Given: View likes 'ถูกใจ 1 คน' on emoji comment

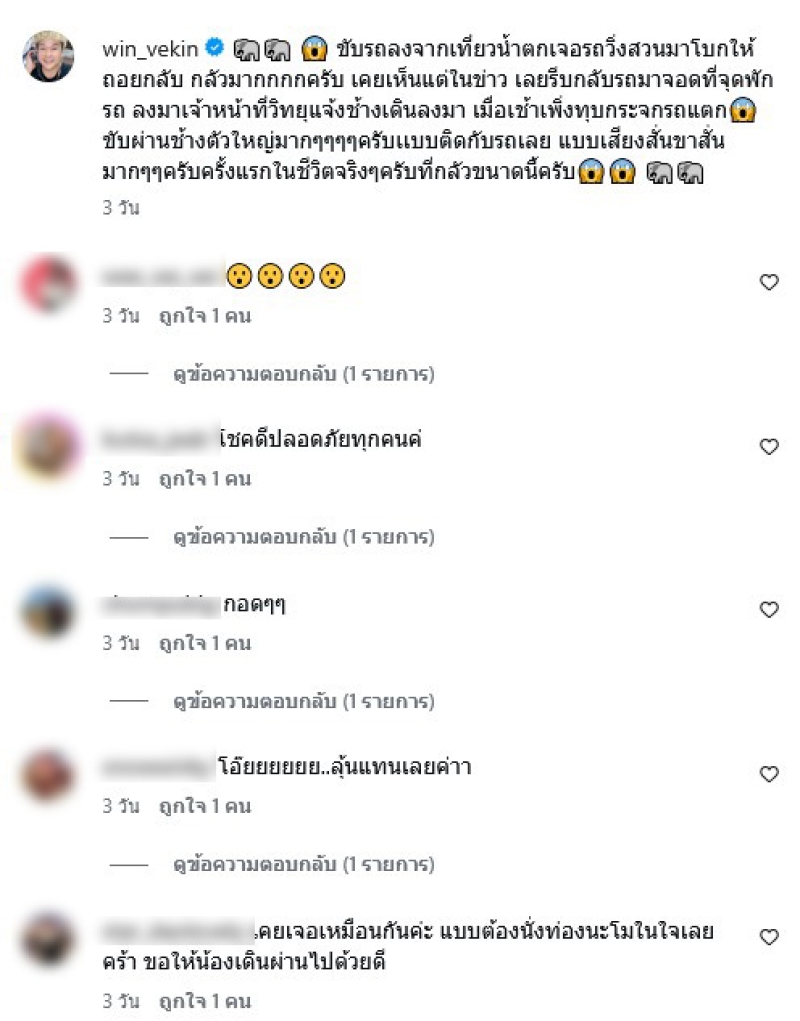Looking at the screenshot, I should tap(205, 316).
